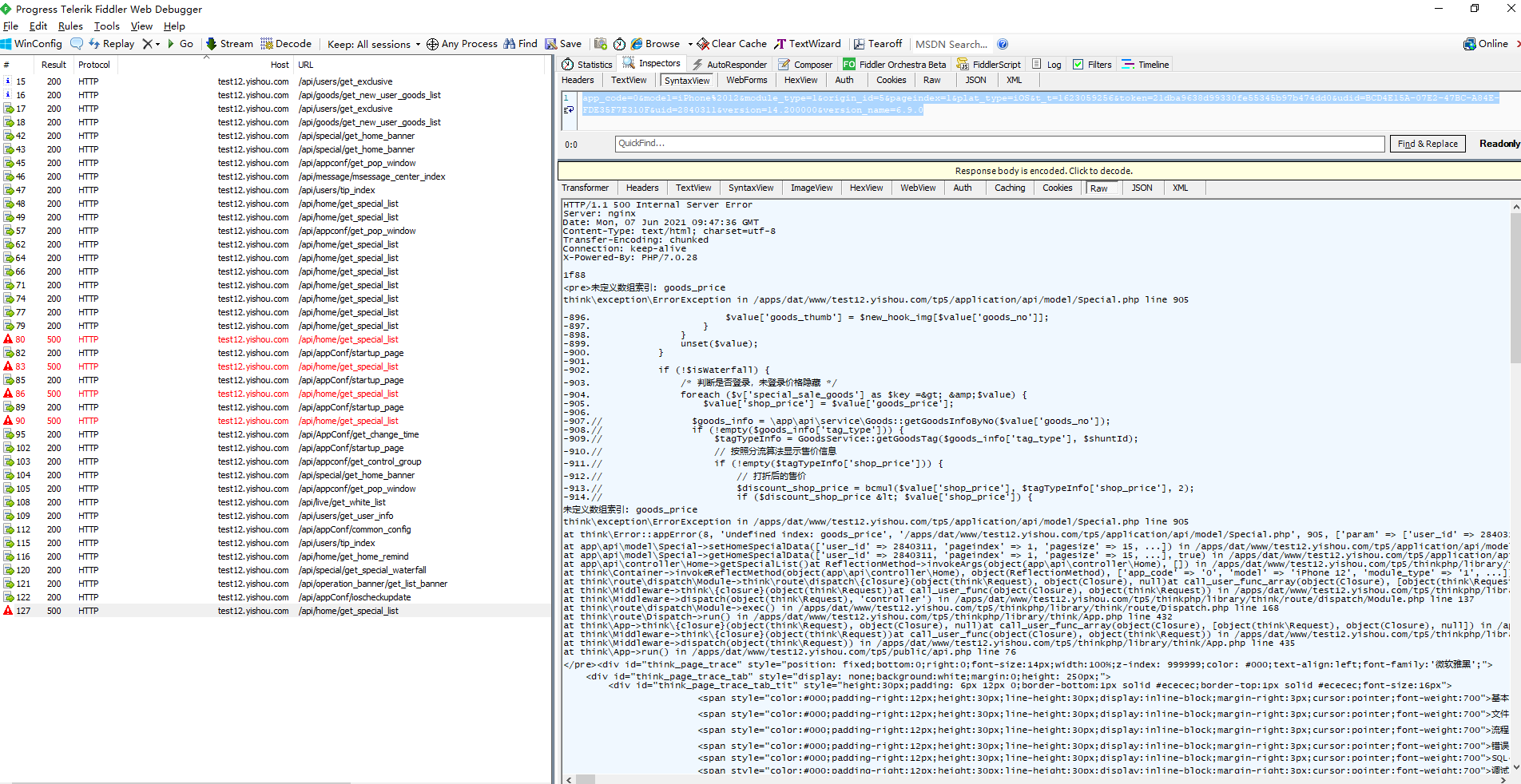Click the blue help icon
The image size is (1521, 784).
coord(1003,44)
